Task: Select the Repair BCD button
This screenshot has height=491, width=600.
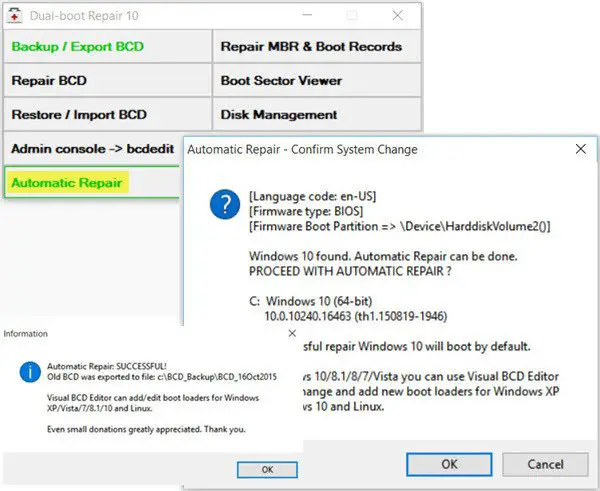Action: pyautogui.click(x=108, y=80)
